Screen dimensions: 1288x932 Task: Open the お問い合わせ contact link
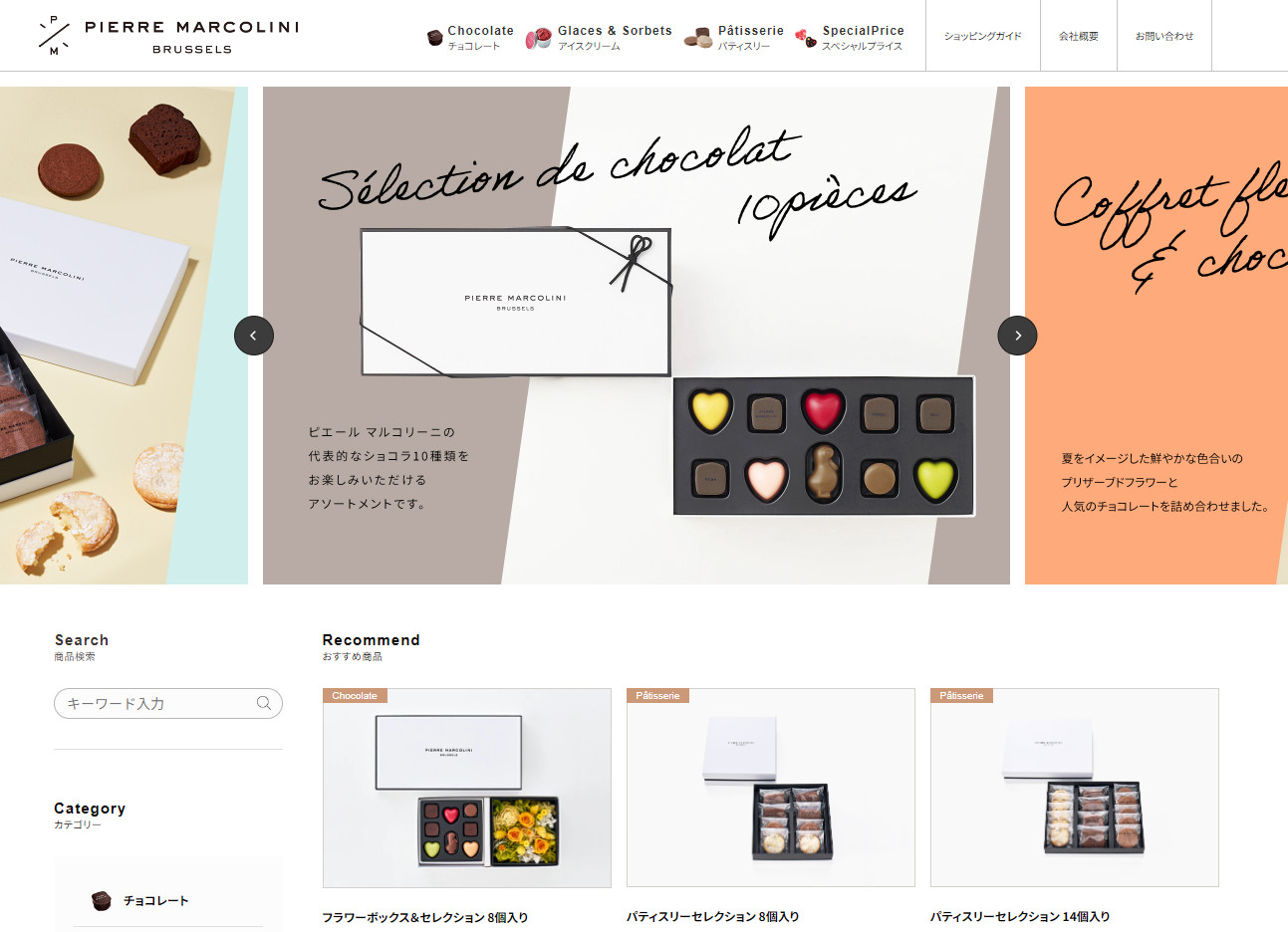coord(1163,36)
